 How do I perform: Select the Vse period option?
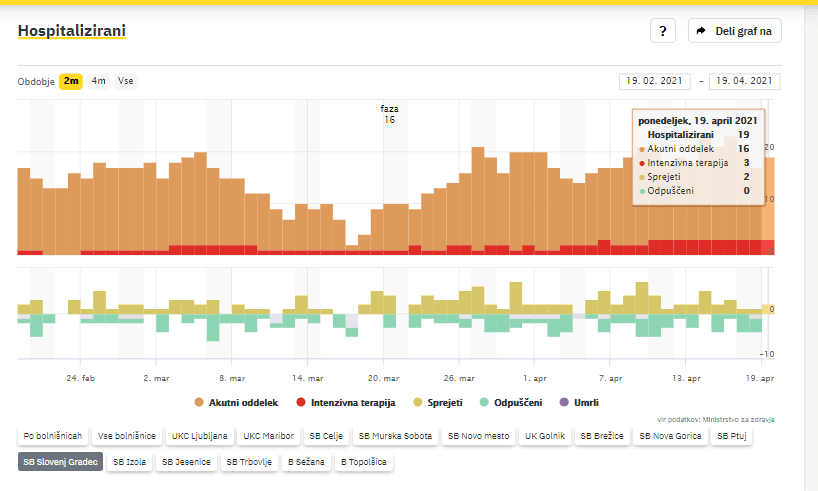pos(126,81)
